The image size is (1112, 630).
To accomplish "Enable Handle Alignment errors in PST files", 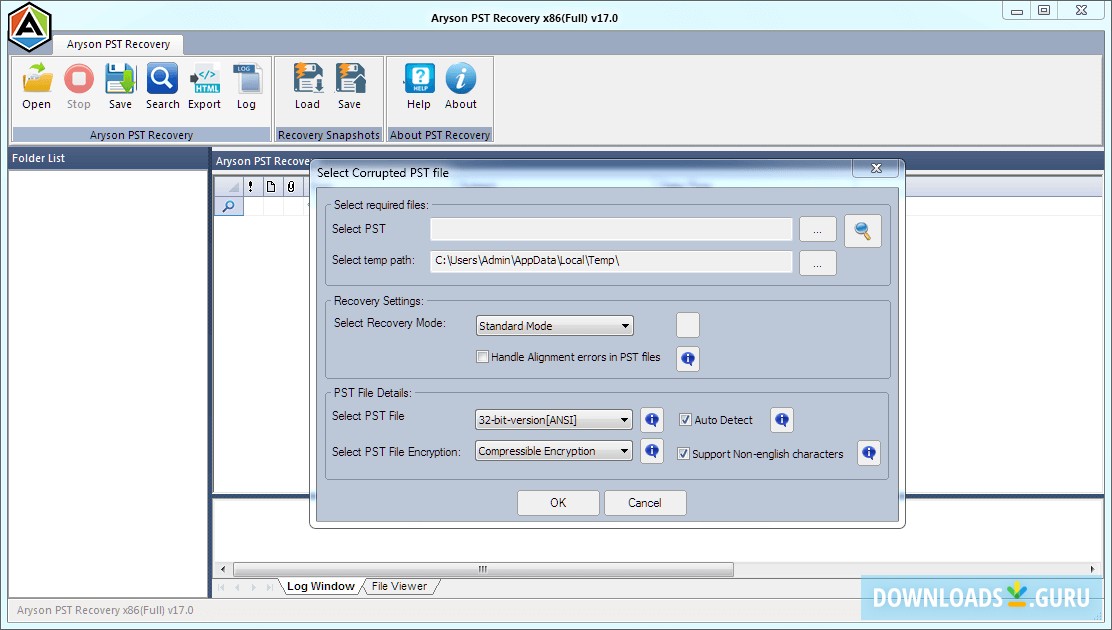I will point(482,357).
